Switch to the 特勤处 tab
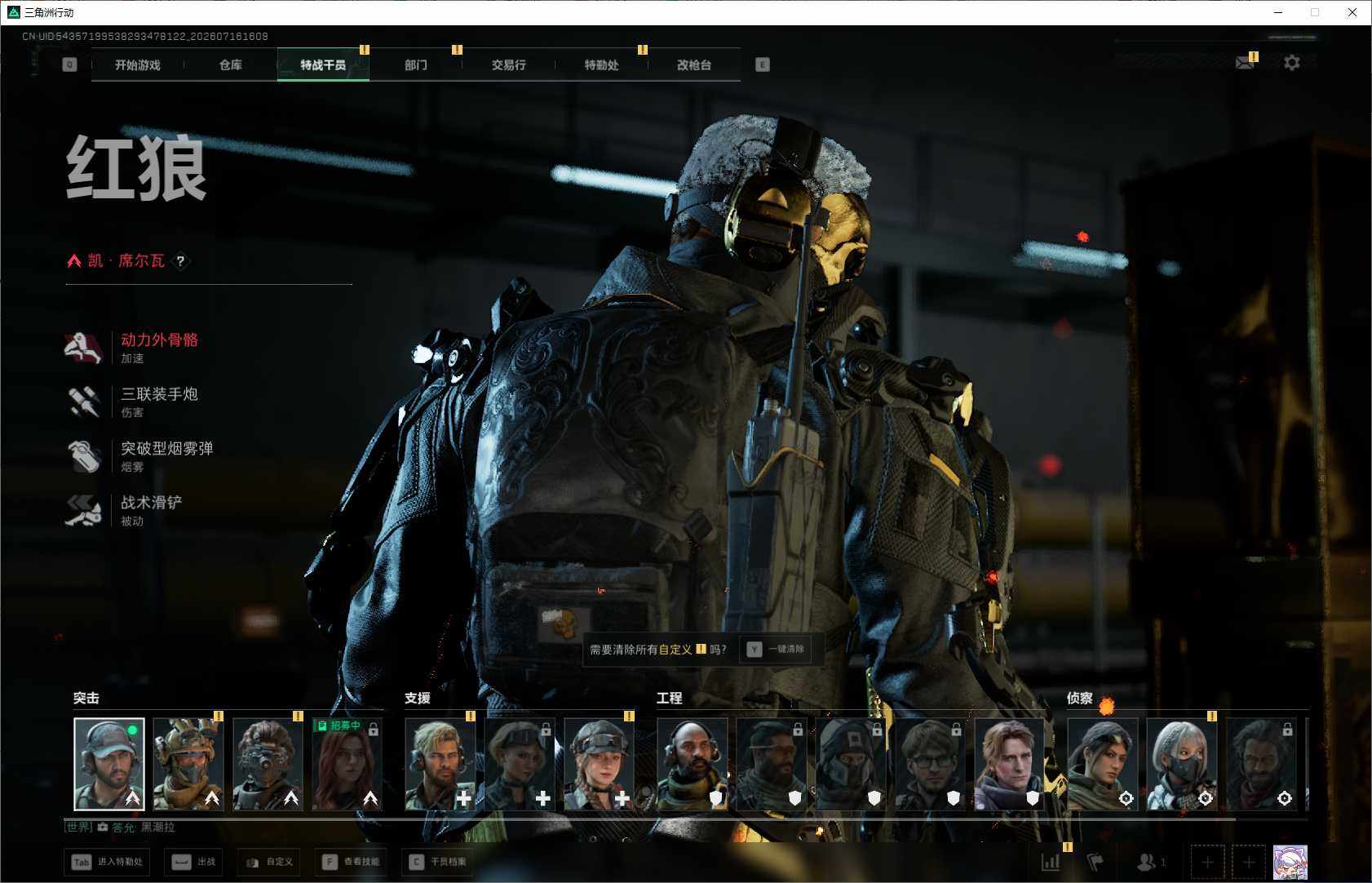 click(x=601, y=64)
